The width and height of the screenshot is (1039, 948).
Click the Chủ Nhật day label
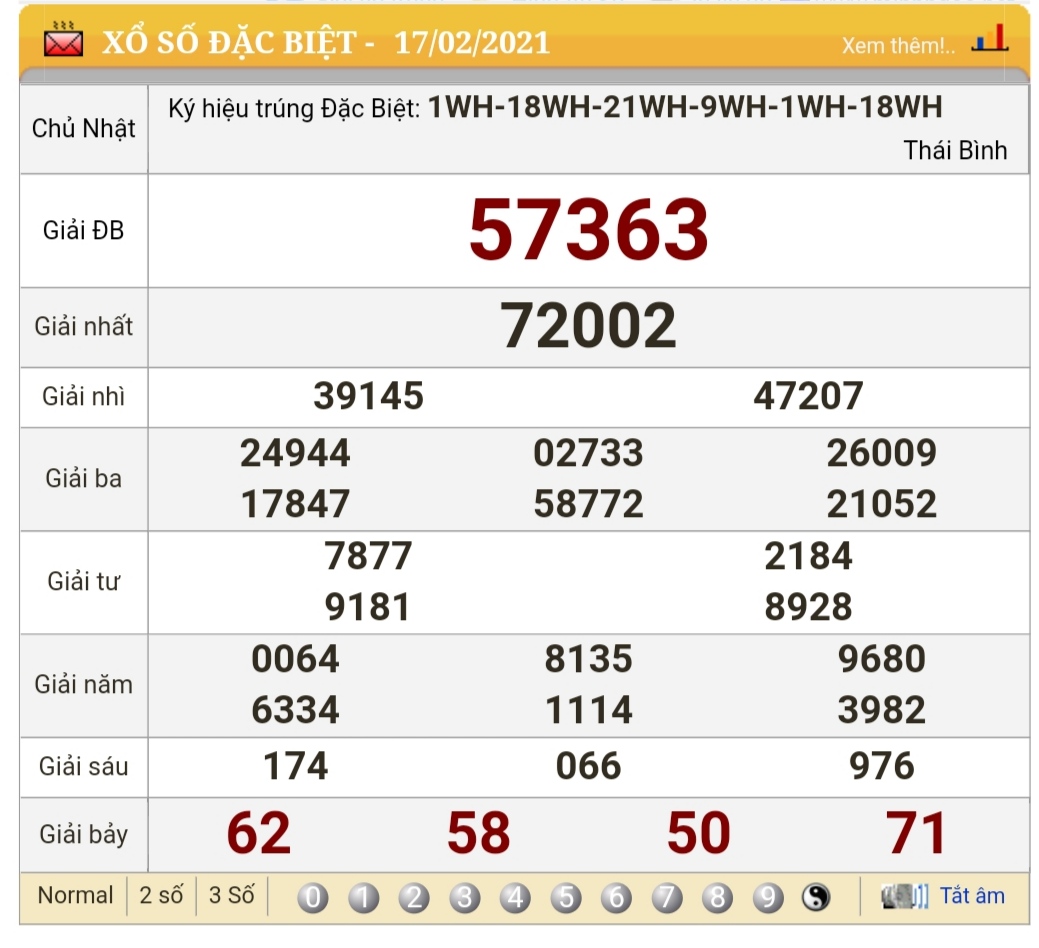[83, 129]
